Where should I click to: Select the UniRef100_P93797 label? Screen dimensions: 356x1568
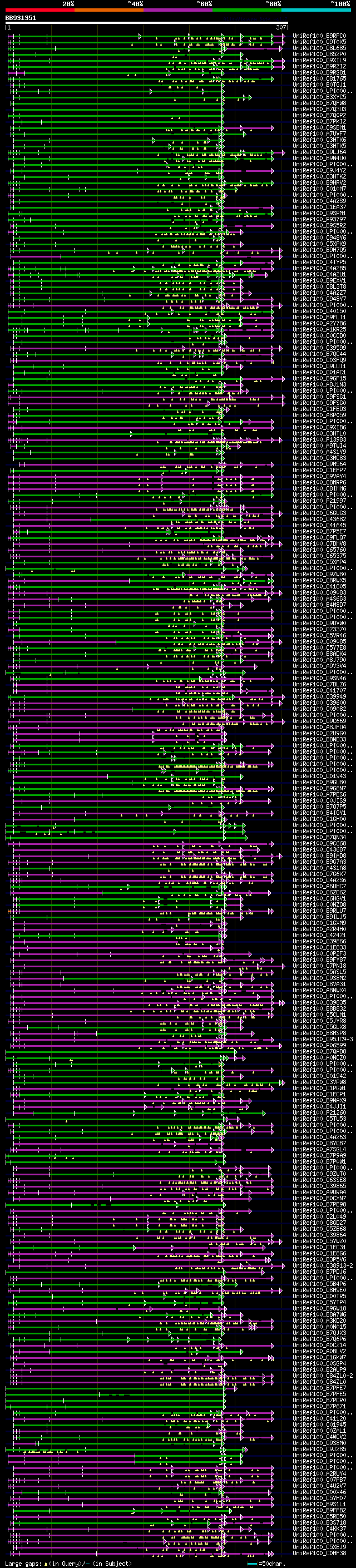pos(319,219)
